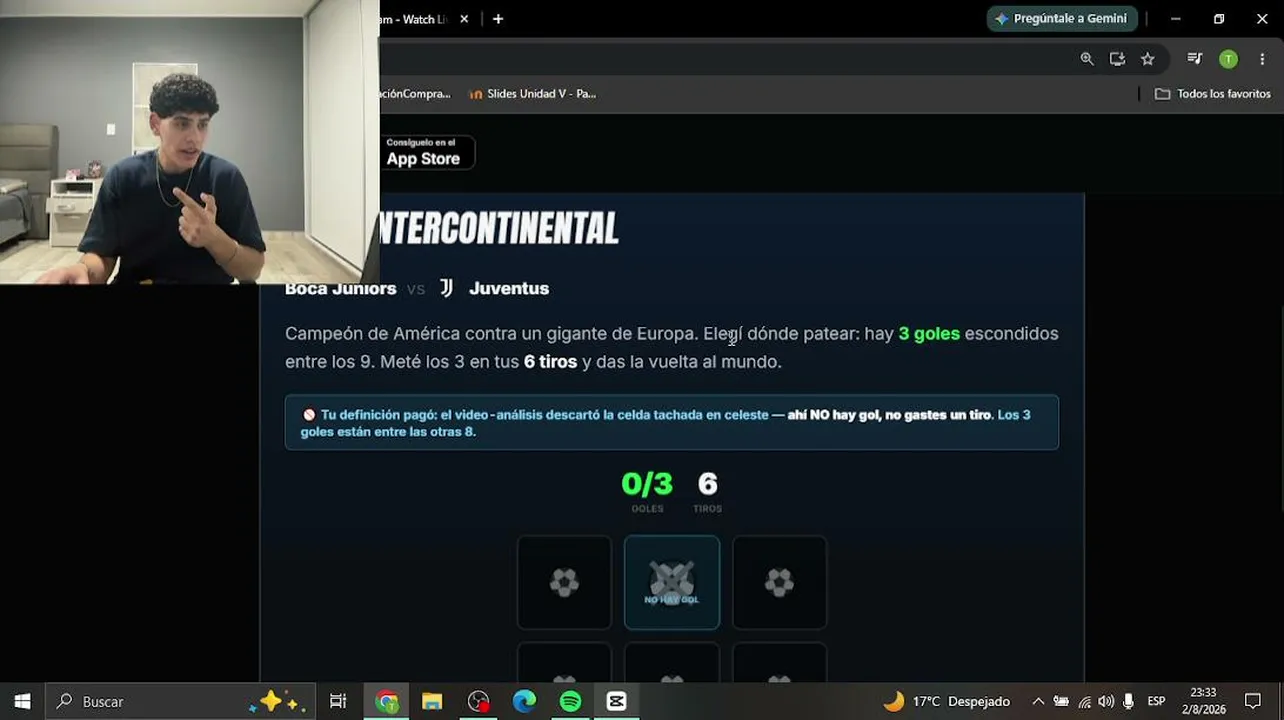Viewport: 1284px width, 720px height.
Task: Click the 6 tiros remaining counter
Action: pos(708,489)
